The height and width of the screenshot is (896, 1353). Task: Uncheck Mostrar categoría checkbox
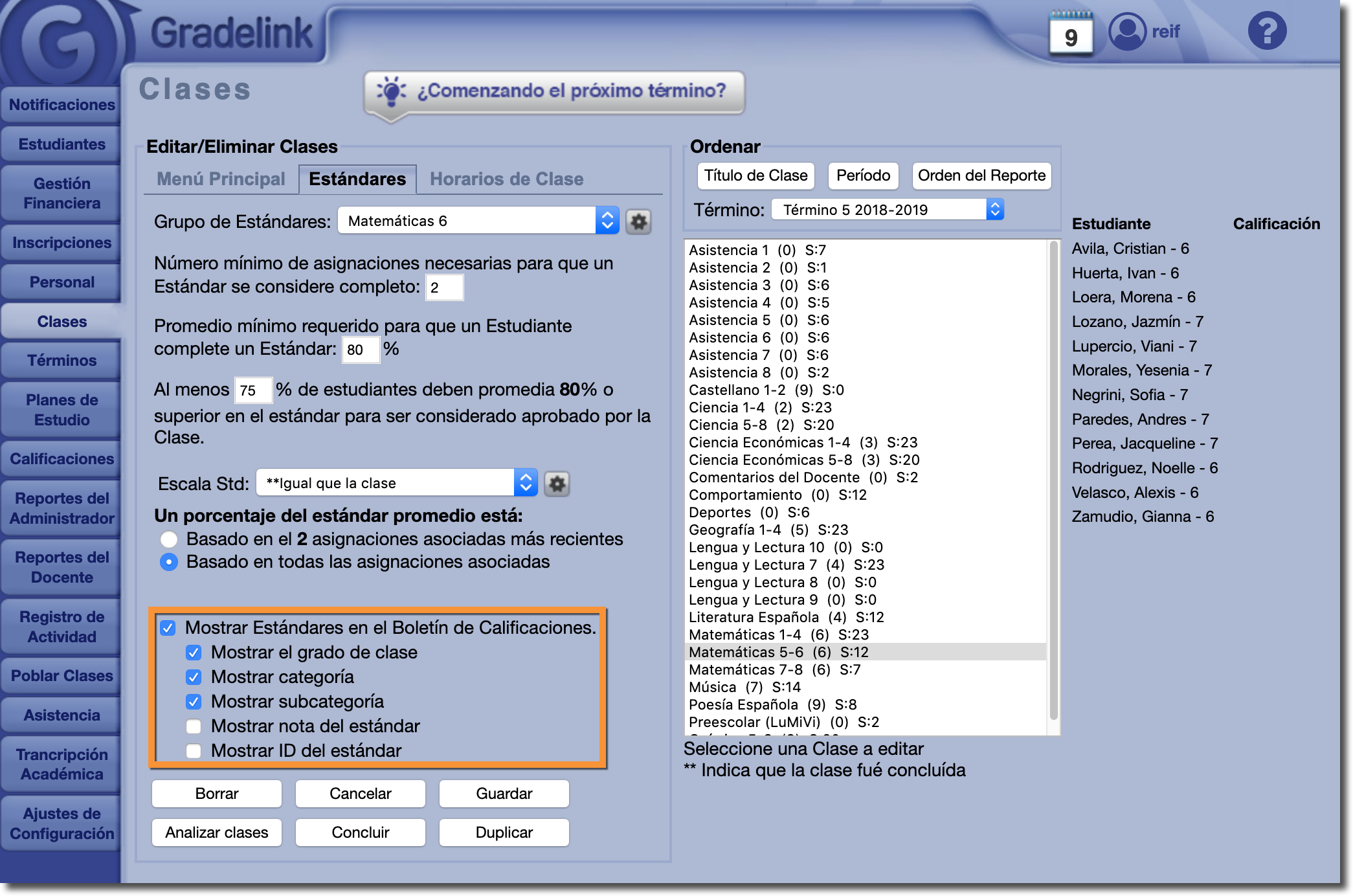click(194, 677)
